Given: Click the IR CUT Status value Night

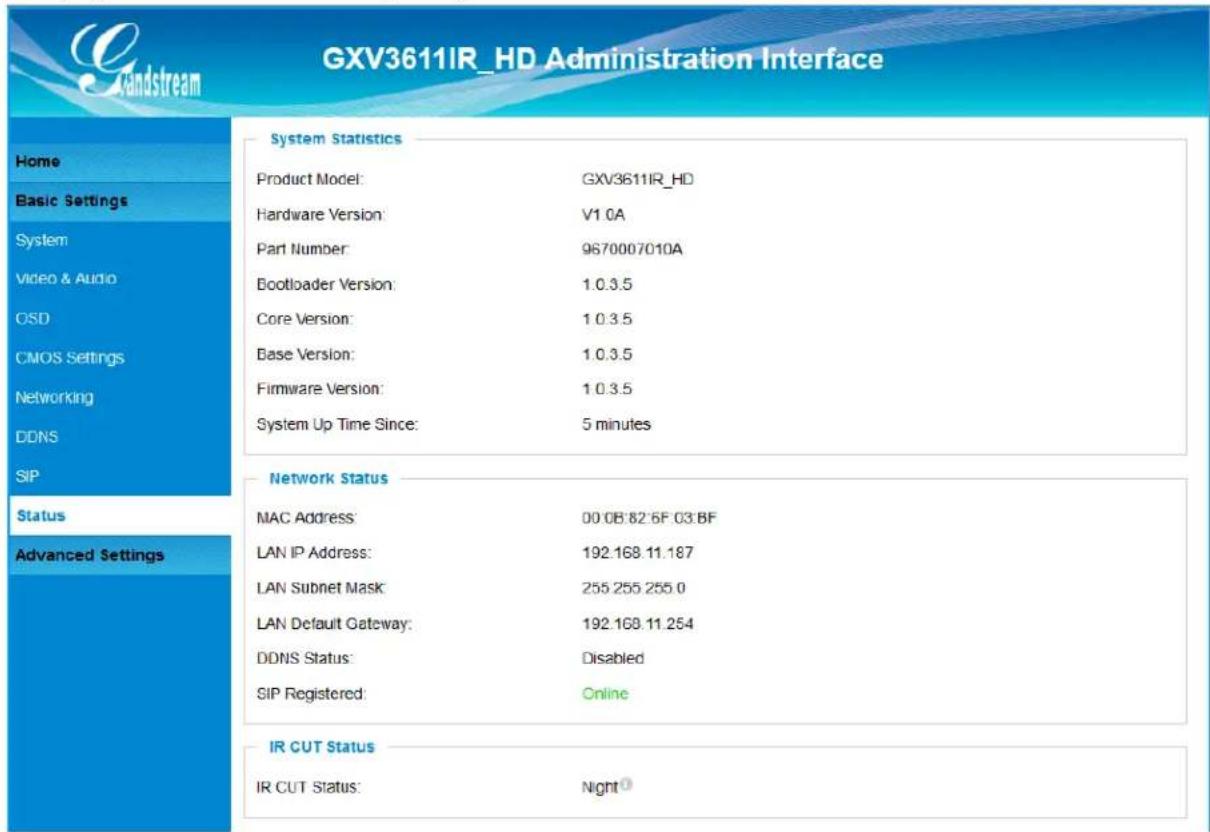Looking at the screenshot, I should tap(602, 787).
